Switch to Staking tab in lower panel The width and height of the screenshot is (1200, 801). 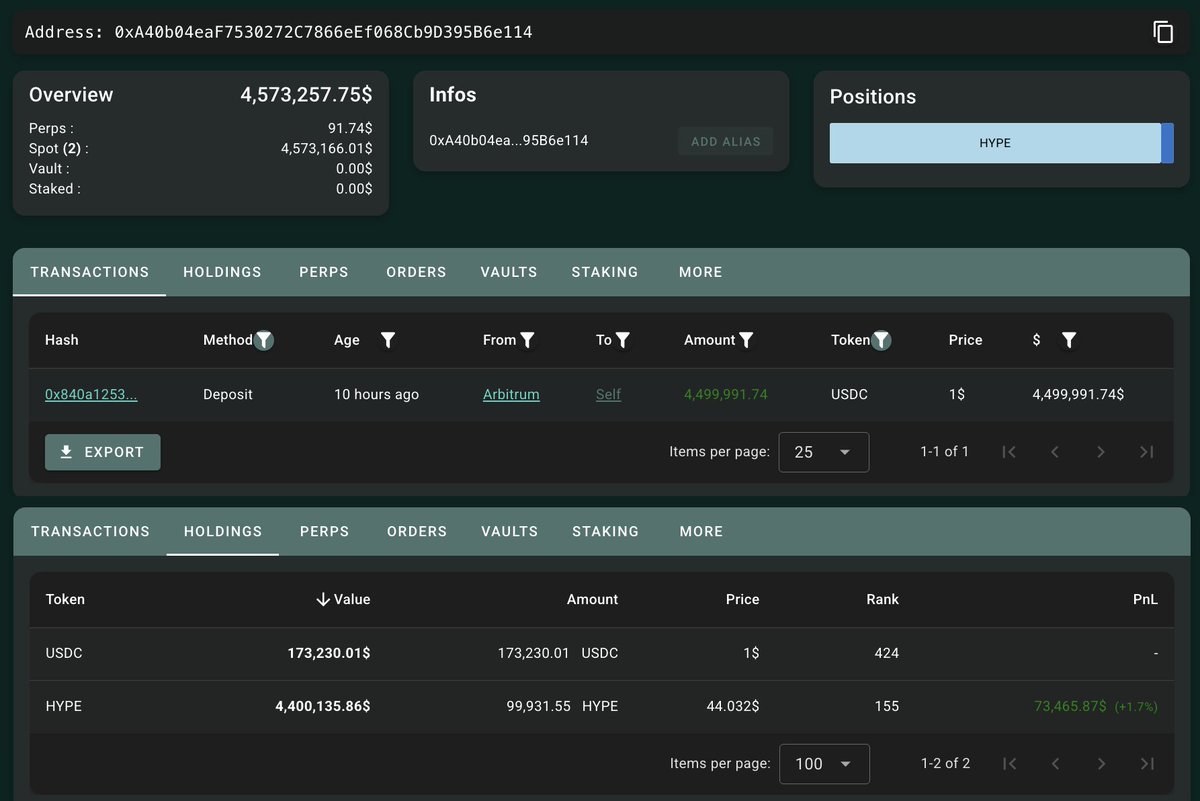(x=605, y=532)
